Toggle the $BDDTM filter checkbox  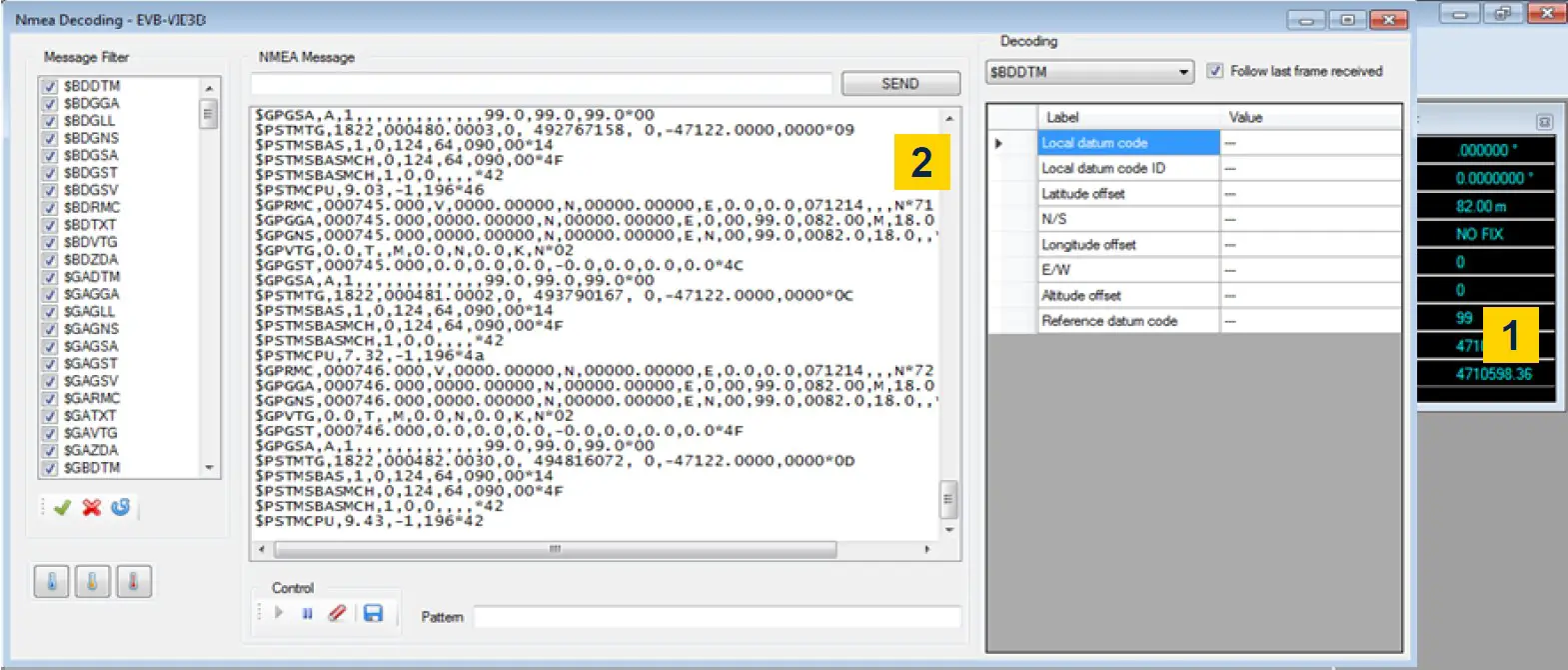click(x=49, y=86)
